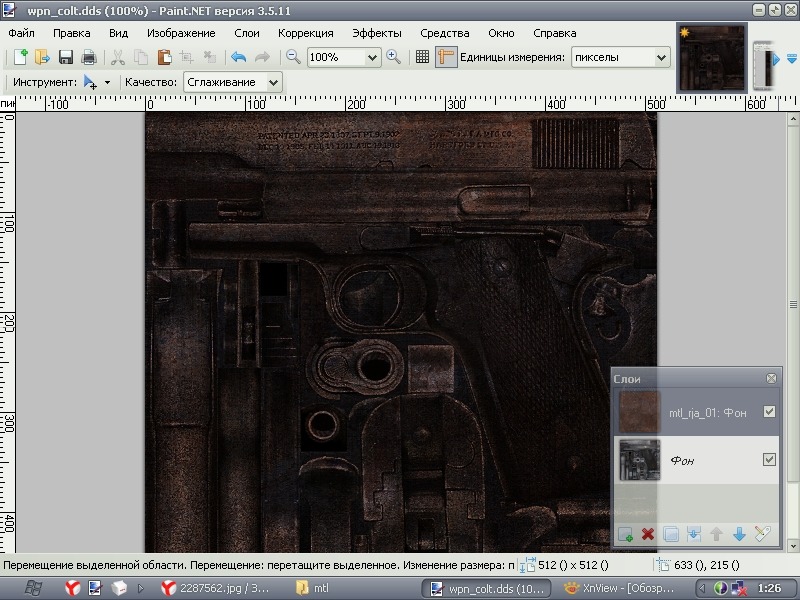The image size is (800, 600).
Task: Click the New image icon
Action: point(20,58)
